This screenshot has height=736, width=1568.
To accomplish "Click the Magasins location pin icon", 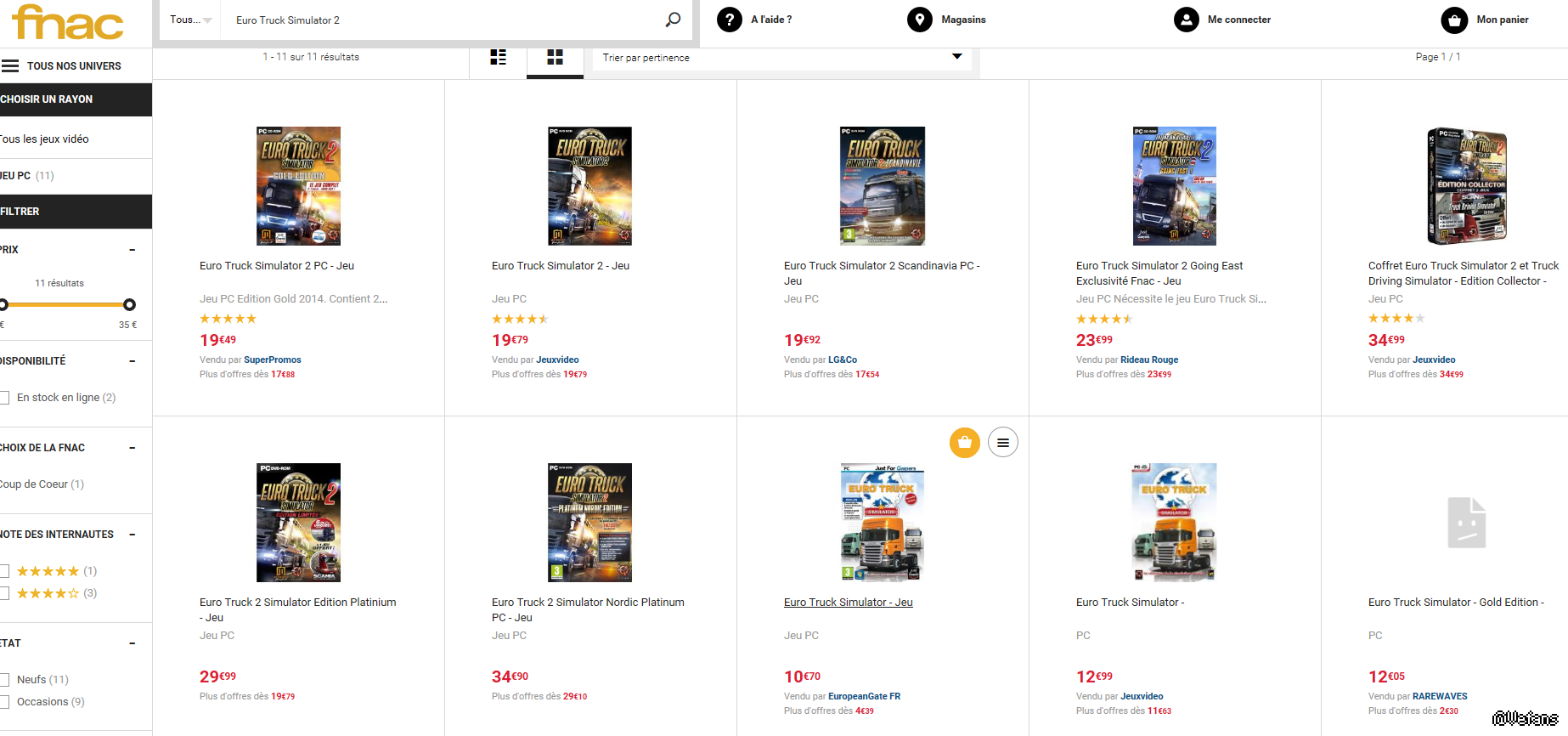I will point(920,20).
